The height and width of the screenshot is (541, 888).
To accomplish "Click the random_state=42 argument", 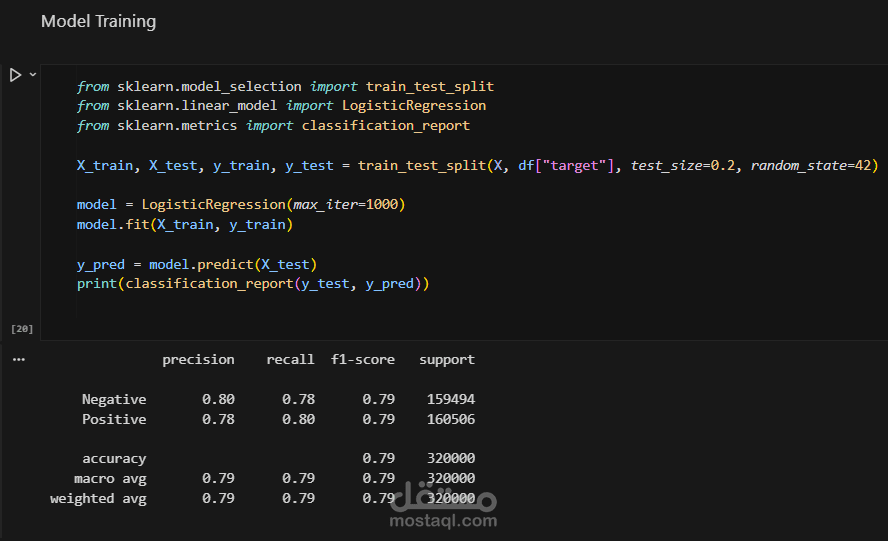I will pos(813,165).
